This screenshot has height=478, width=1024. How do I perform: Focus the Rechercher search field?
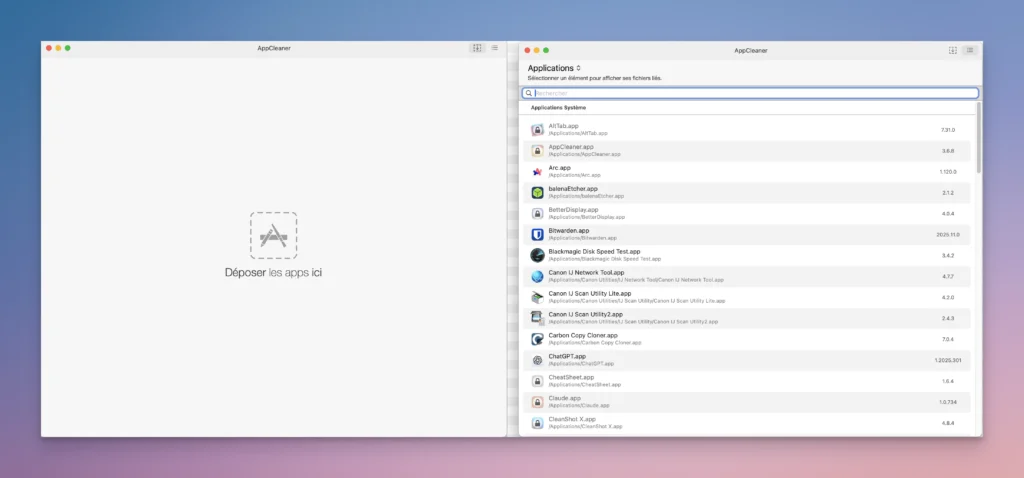point(750,93)
